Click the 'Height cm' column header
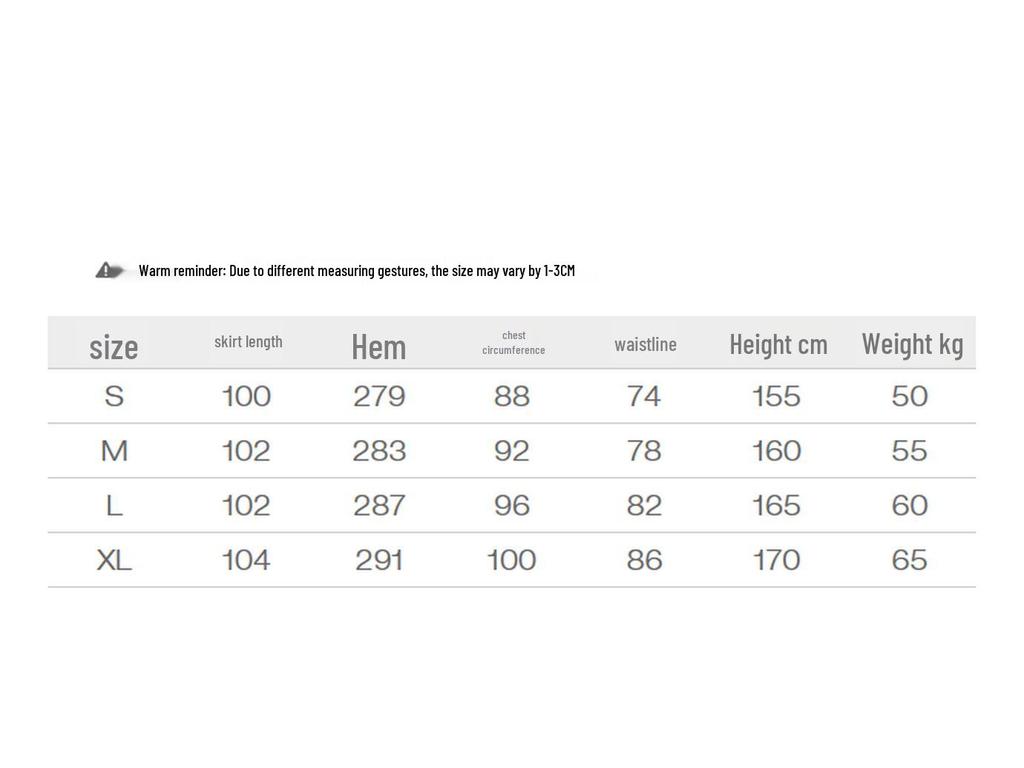1024x768 pixels. coord(778,344)
